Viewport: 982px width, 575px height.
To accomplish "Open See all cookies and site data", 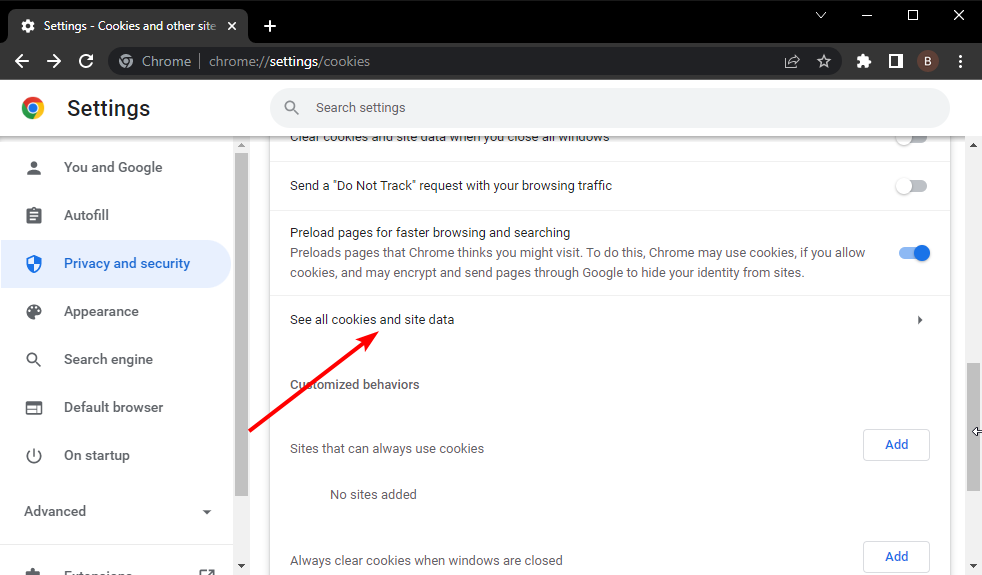I will [x=609, y=320].
